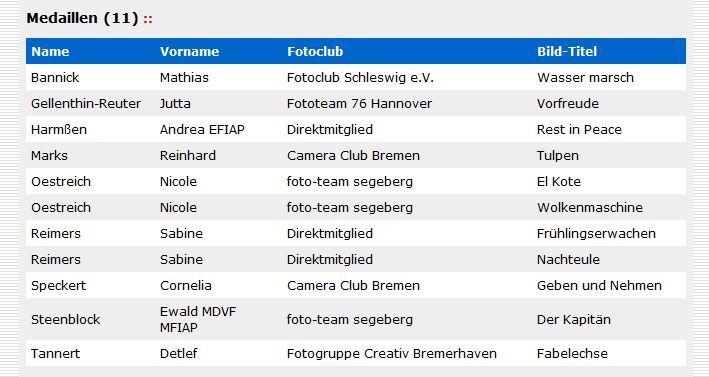Image resolution: width=709 pixels, height=377 pixels.
Task: Select the Wolkenmaschine title cell
Action: coord(590,207)
